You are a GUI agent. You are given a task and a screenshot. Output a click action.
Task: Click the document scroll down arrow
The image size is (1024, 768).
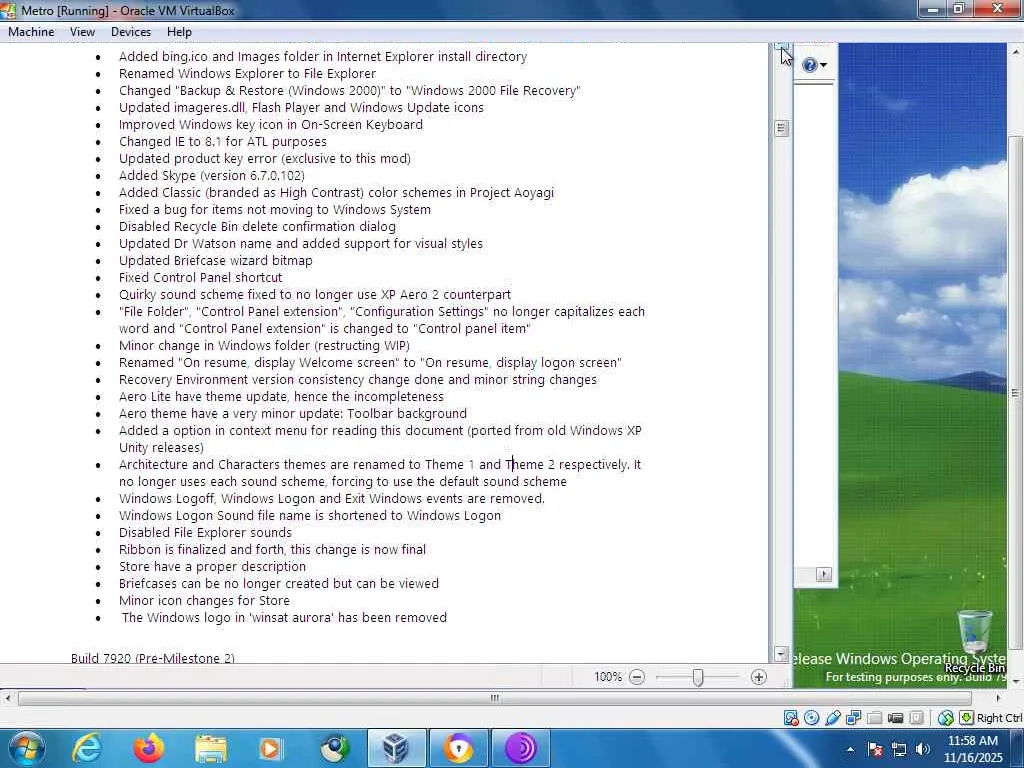pos(781,654)
